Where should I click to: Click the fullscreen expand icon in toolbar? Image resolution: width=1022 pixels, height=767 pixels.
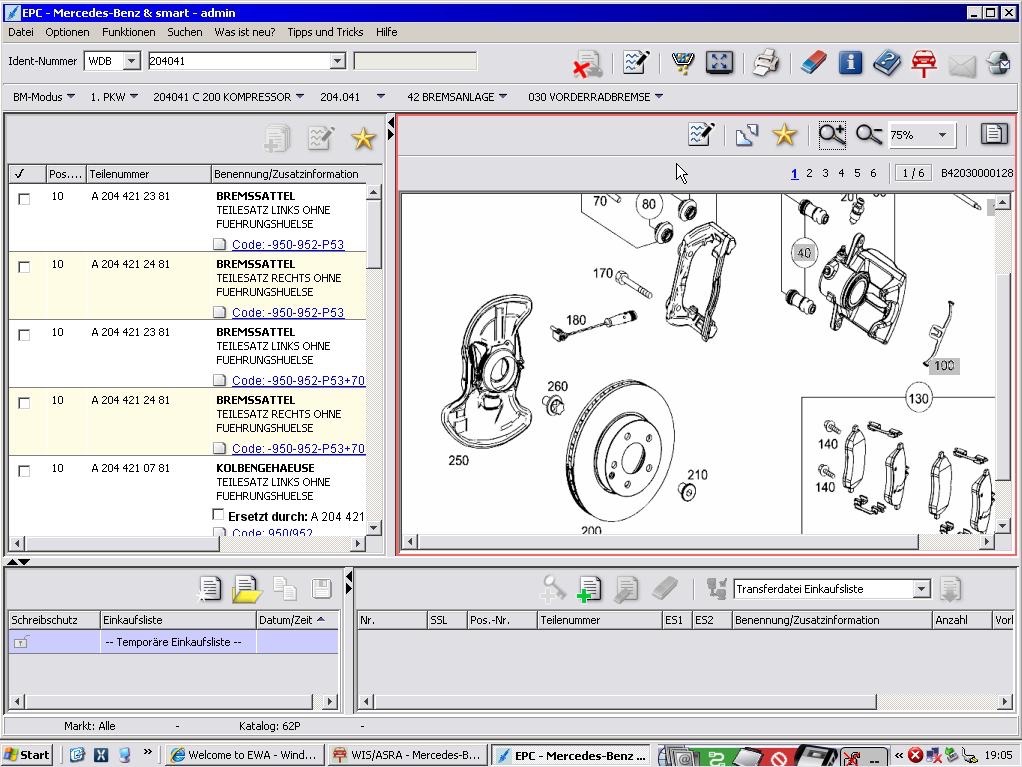click(719, 63)
